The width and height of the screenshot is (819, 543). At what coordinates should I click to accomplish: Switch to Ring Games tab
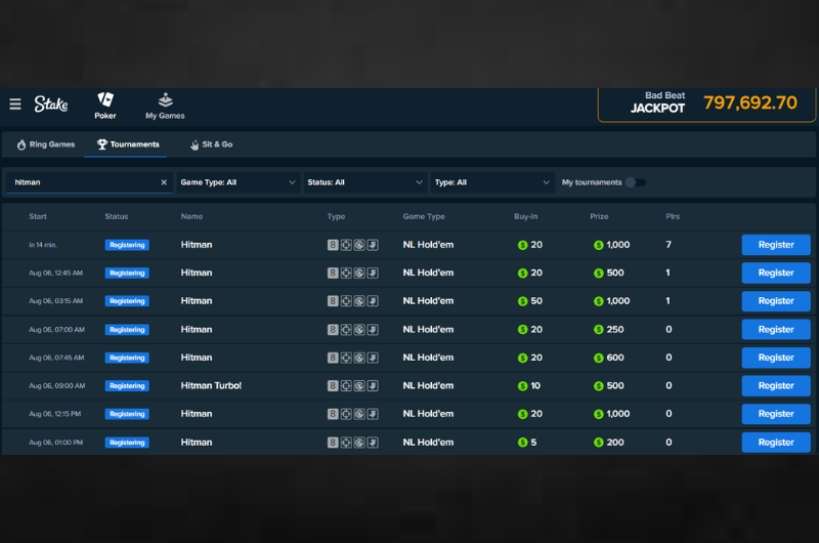point(46,145)
